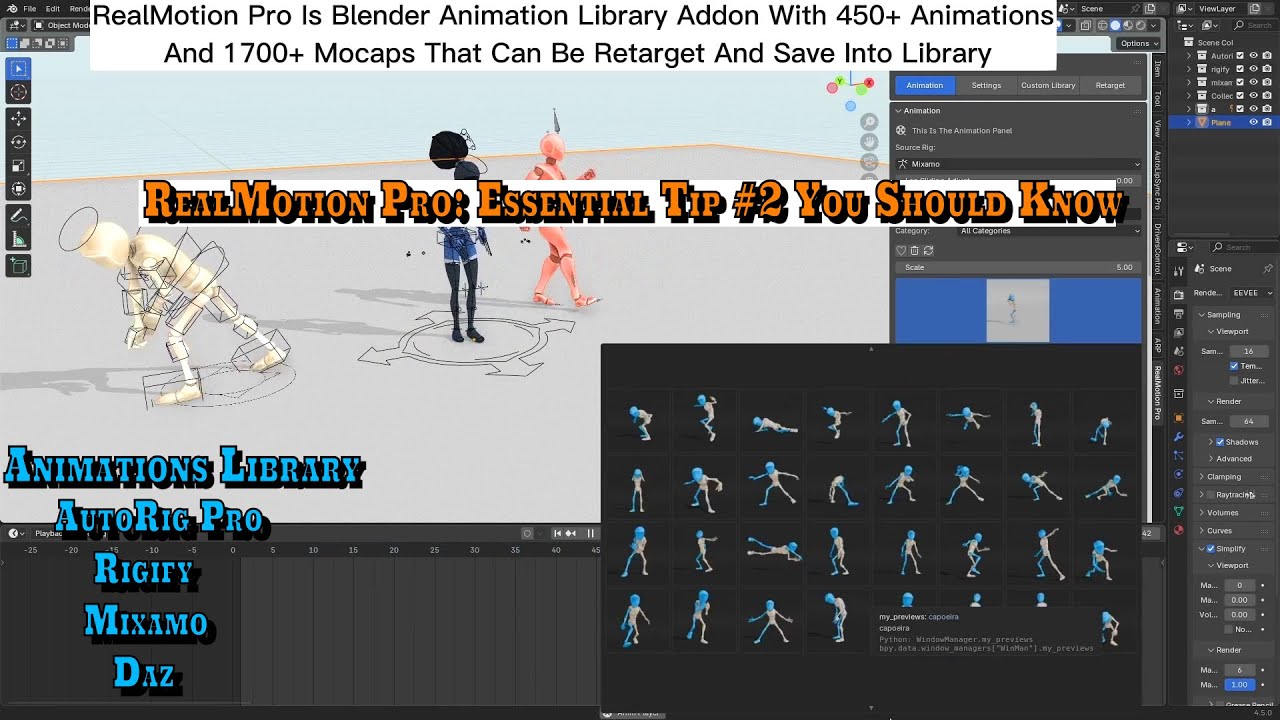Image resolution: width=1280 pixels, height=720 pixels.
Task: Click the viewport Samples field 16
Action: click(1248, 351)
